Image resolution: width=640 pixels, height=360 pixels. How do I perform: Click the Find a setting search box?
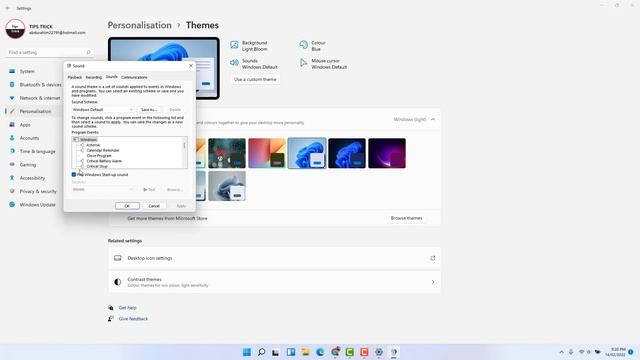coord(50,53)
